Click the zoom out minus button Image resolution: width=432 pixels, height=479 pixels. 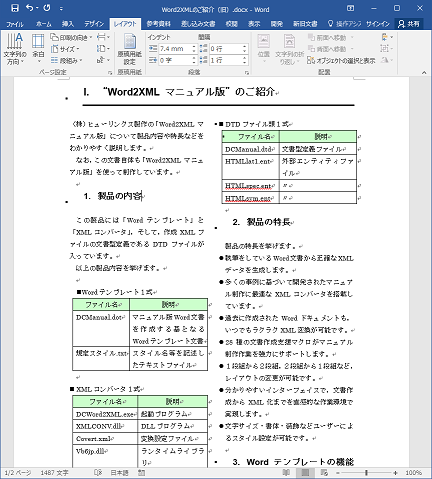tap(338, 473)
